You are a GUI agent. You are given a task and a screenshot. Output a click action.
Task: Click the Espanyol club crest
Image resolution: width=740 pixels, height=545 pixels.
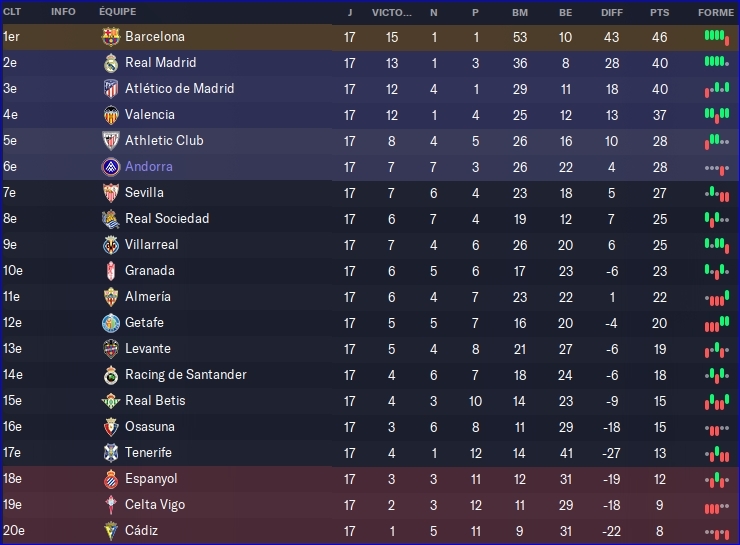(x=111, y=479)
